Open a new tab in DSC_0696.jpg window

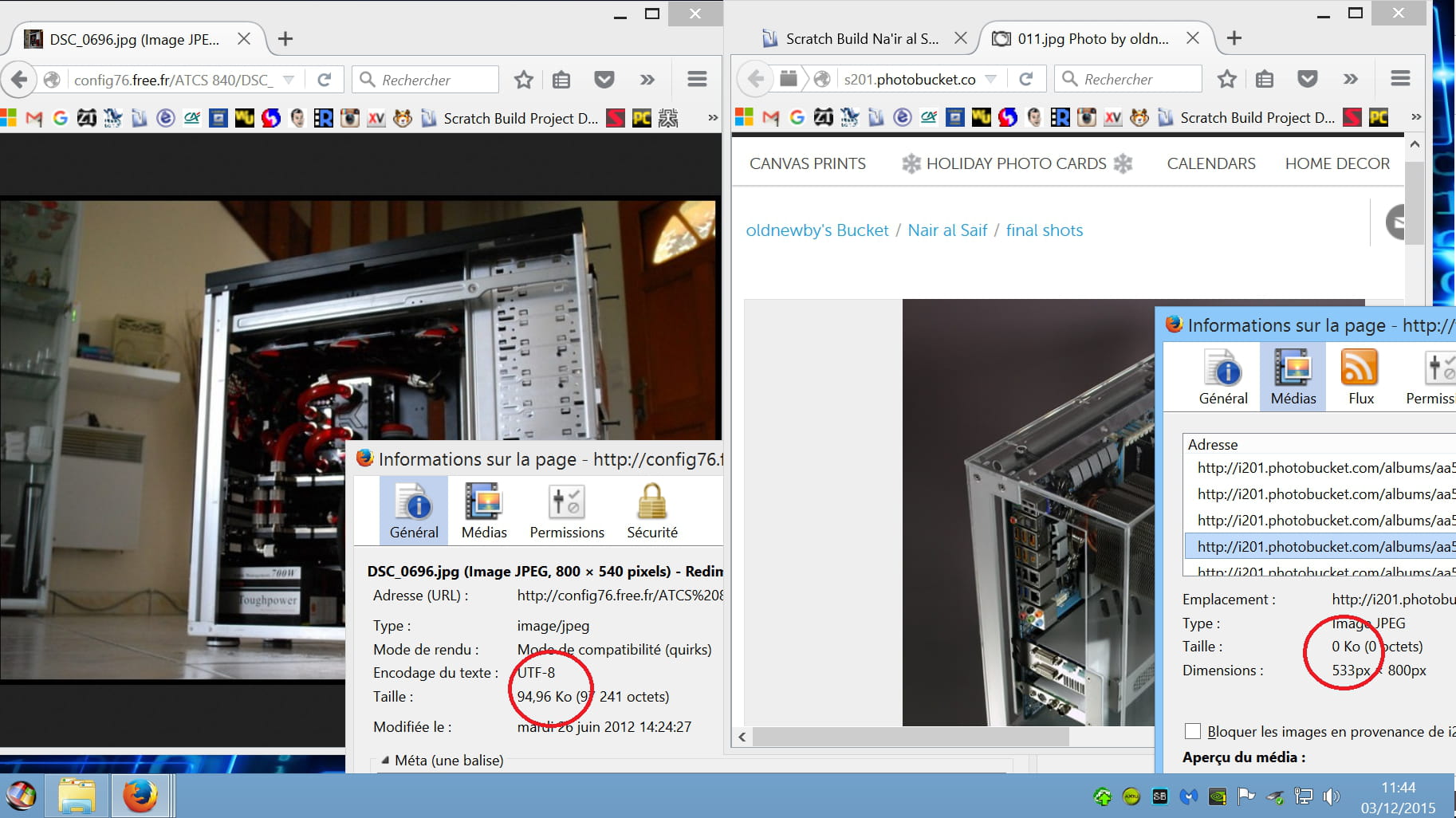tap(285, 39)
